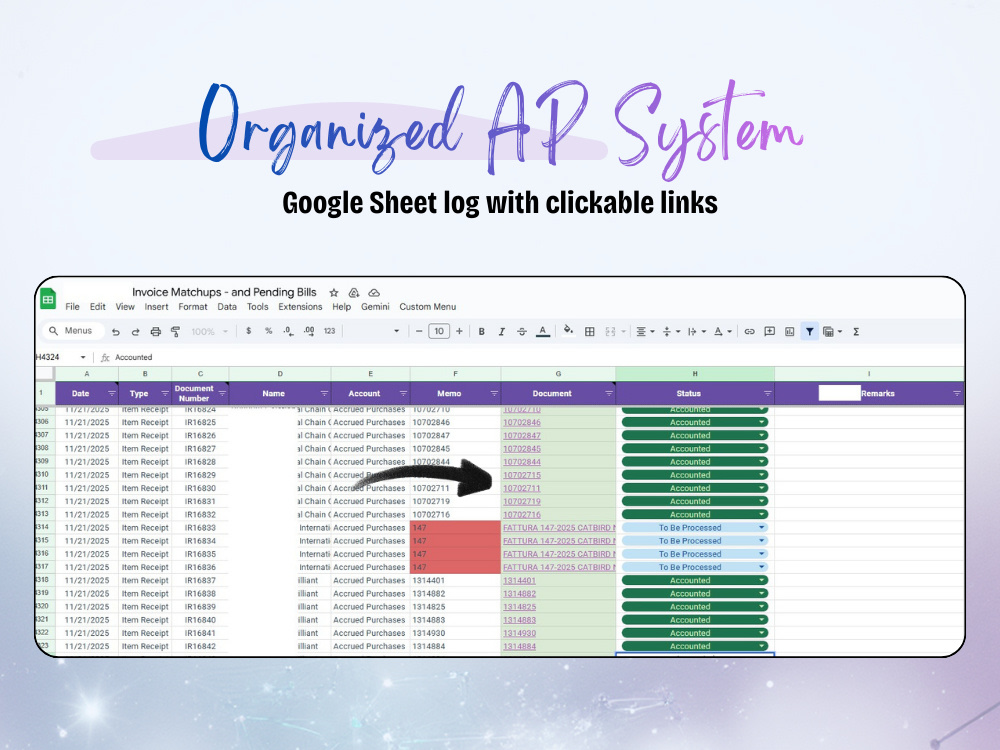The width and height of the screenshot is (1000, 750).
Task: Open filter on Account column header
Action: tap(403, 393)
